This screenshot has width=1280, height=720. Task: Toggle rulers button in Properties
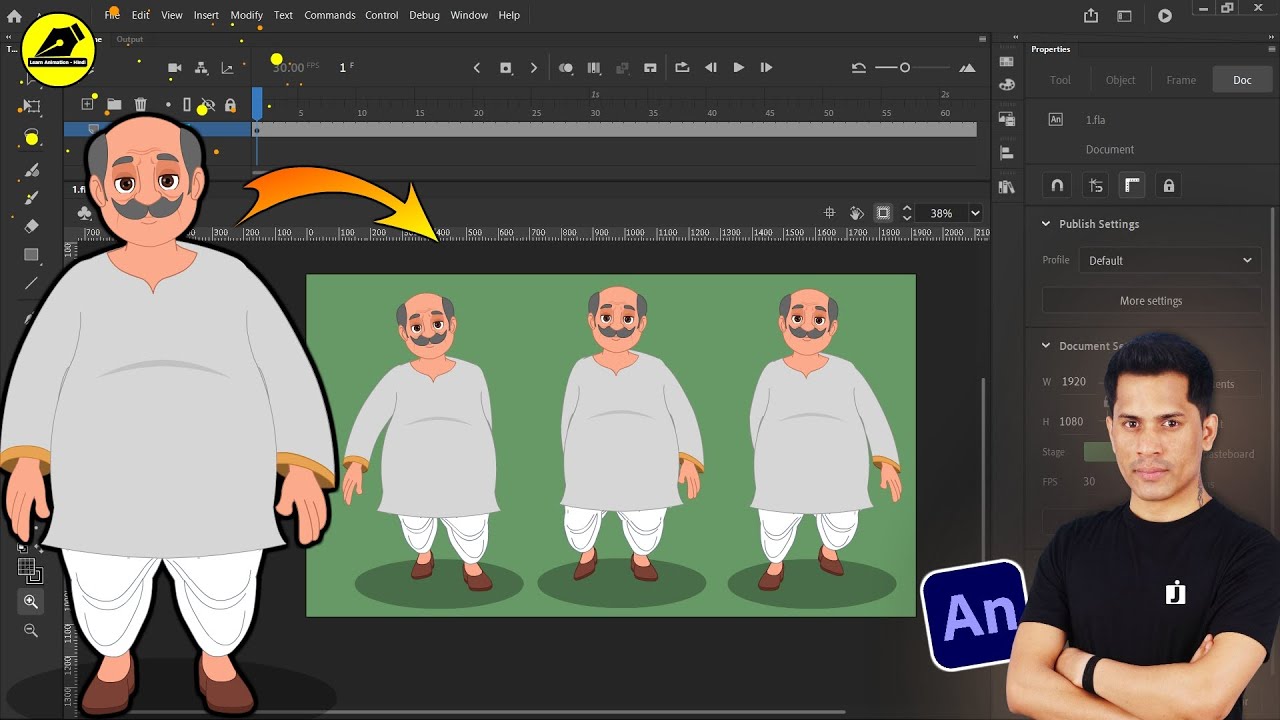tap(1132, 186)
